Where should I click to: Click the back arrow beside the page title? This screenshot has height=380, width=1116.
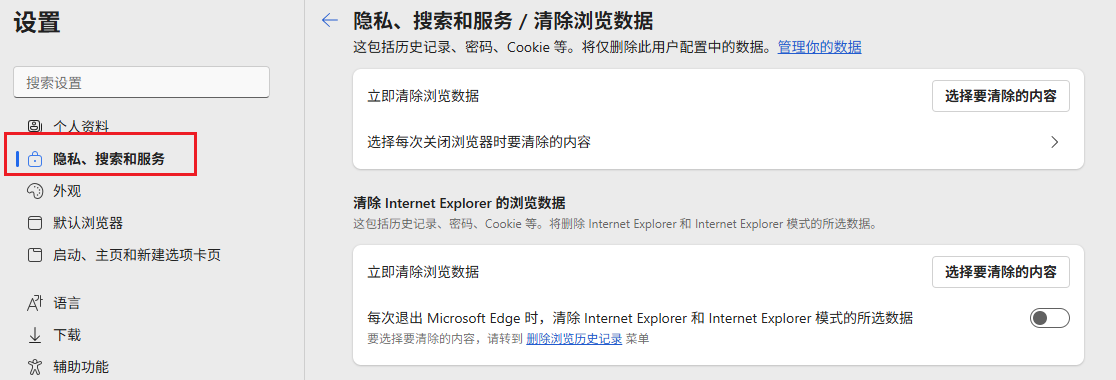coord(330,20)
